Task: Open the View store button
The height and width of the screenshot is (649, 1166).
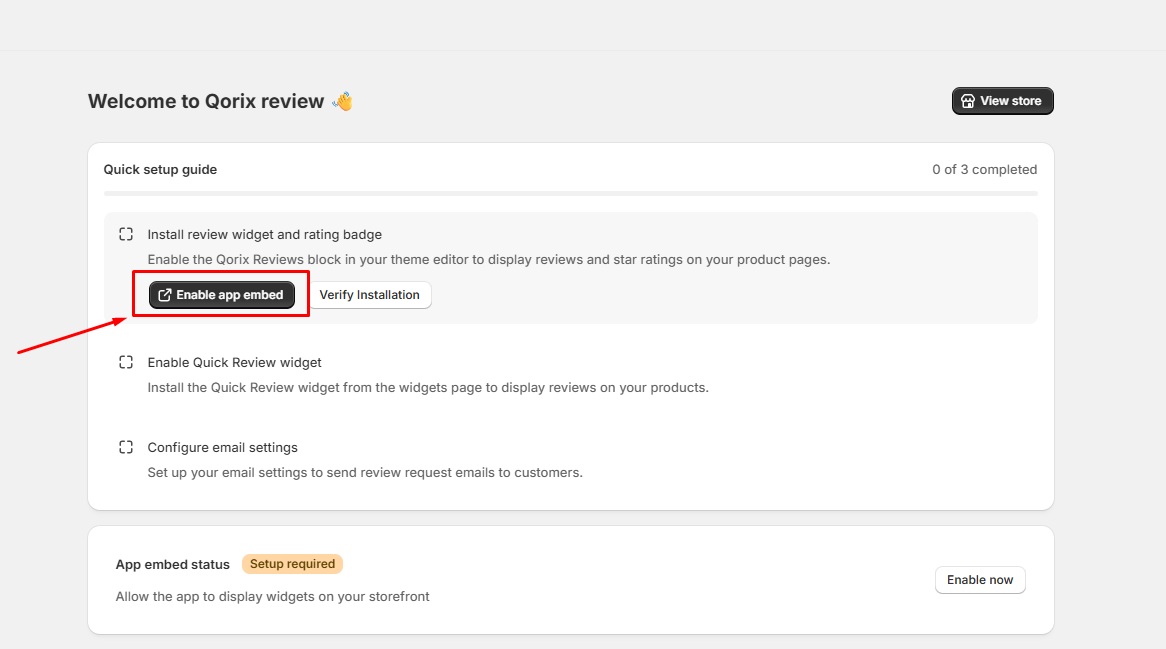Action: pos(1002,101)
